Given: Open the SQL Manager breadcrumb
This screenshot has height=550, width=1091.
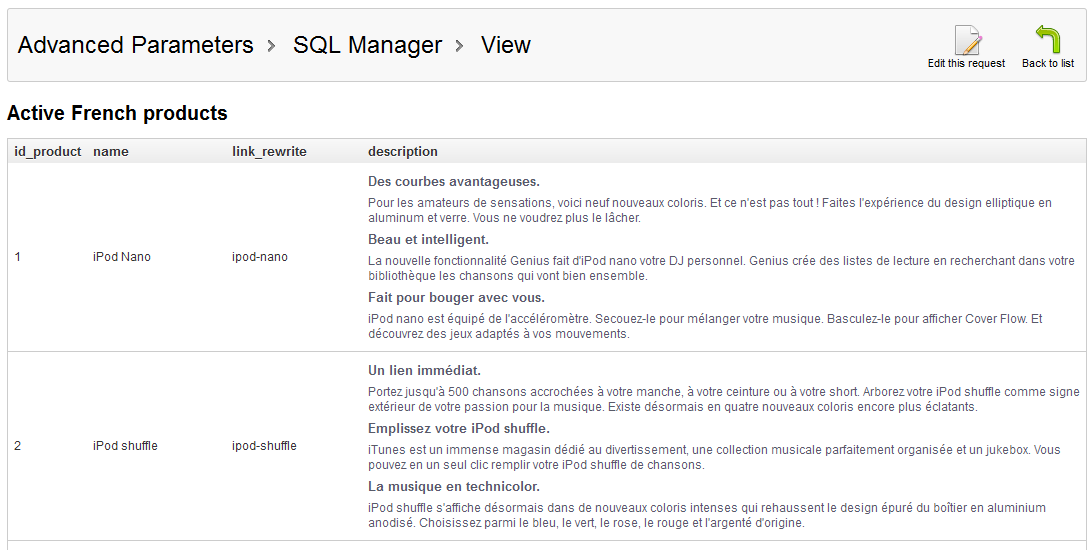Looking at the screenshot, I should [x=367, y=45].
